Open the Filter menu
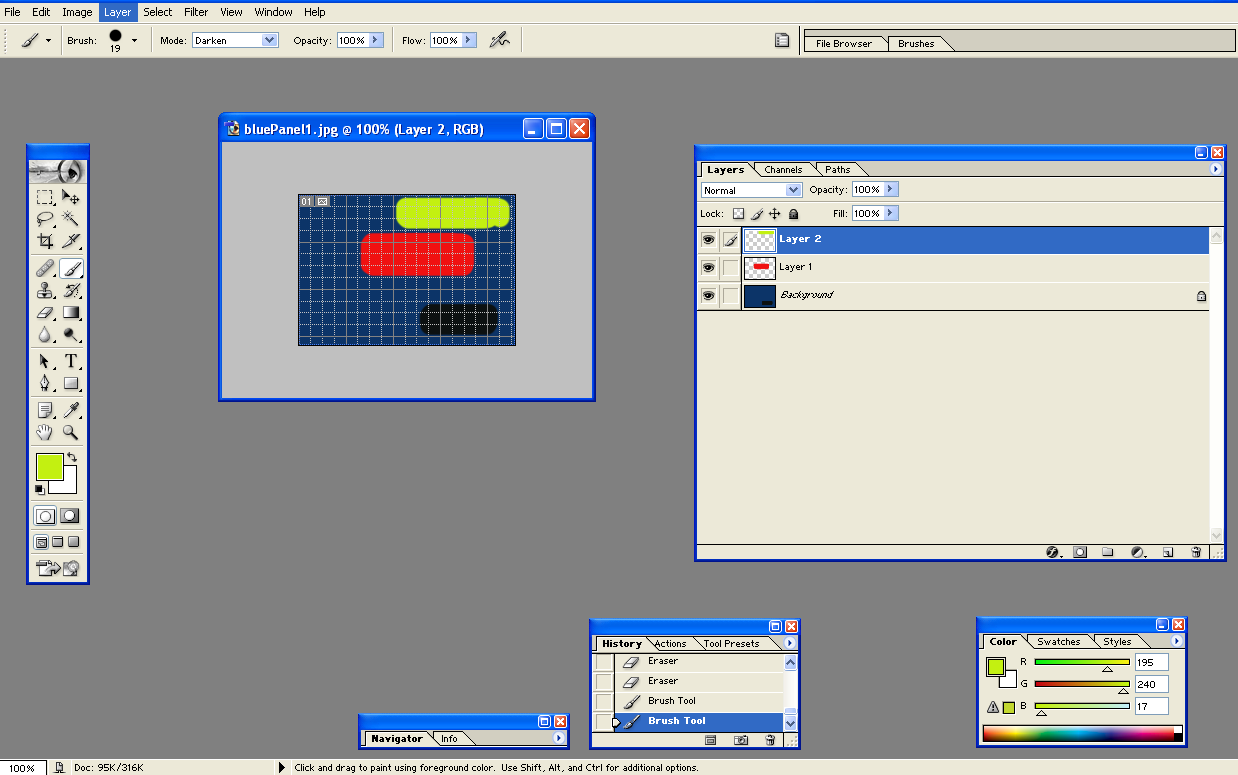Screen dimensions: 1238x775 (x=196, y=12)
